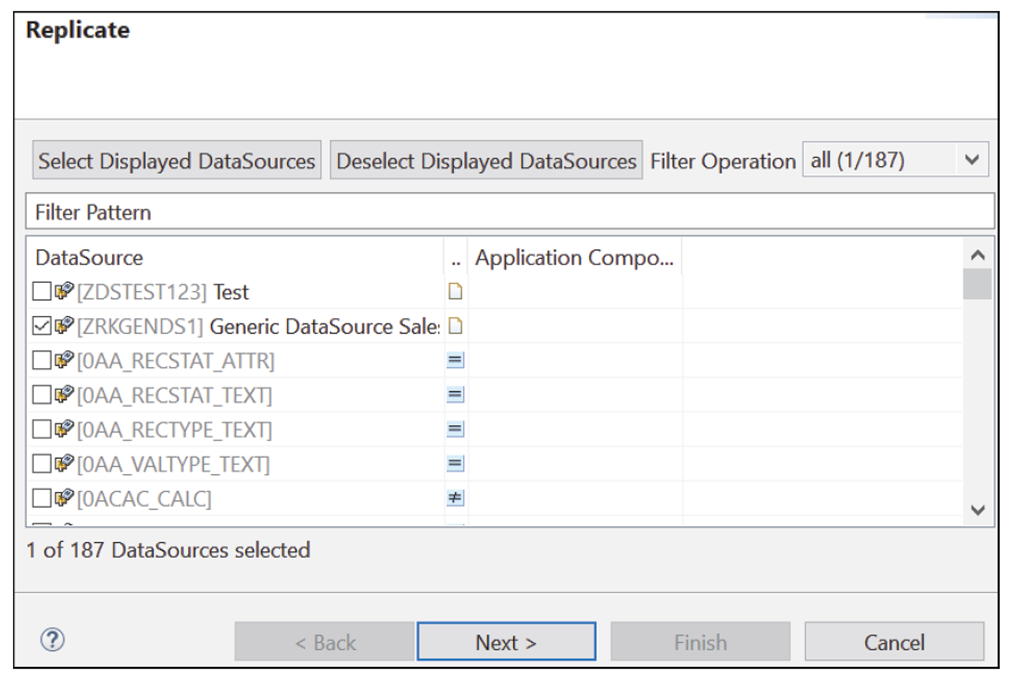Click the DataSource icon next to ZDSTEST123 Test

click(63, 291)
